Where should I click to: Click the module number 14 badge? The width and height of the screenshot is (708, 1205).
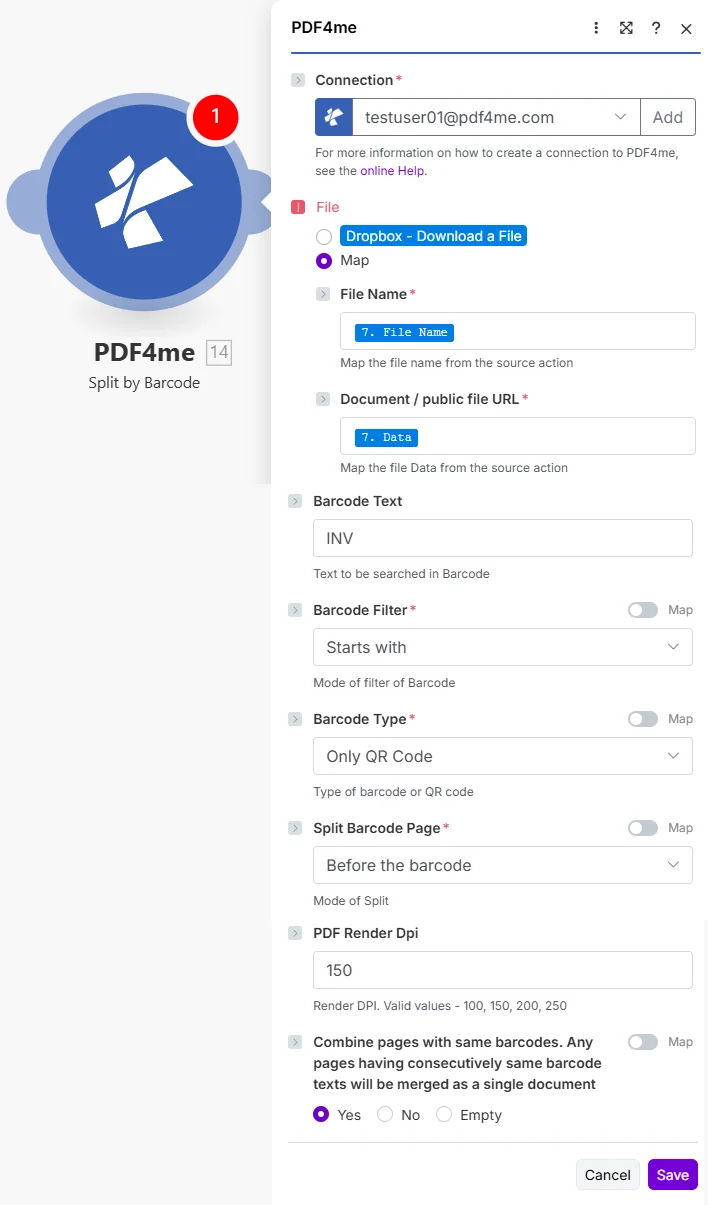(x=219, y=352)
